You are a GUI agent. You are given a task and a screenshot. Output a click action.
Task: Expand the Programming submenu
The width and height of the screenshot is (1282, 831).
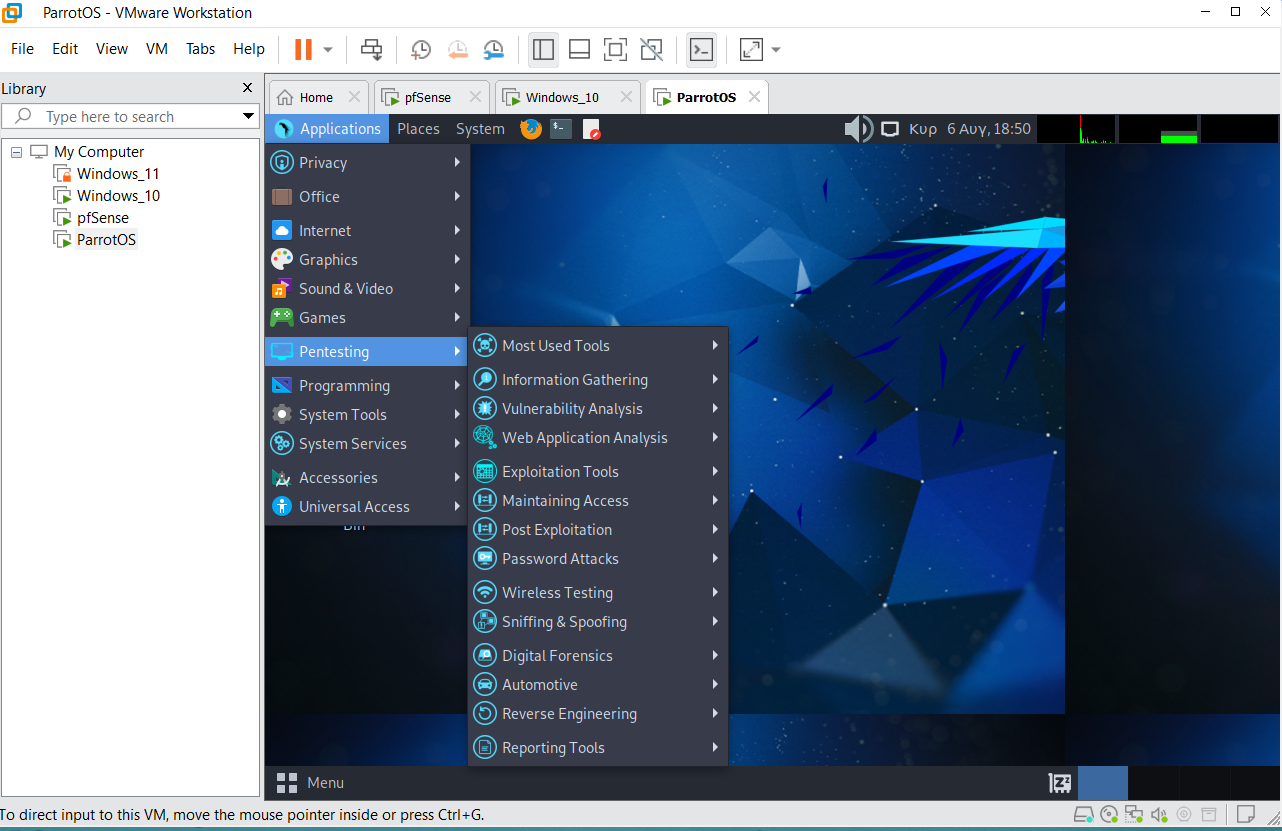367,385
